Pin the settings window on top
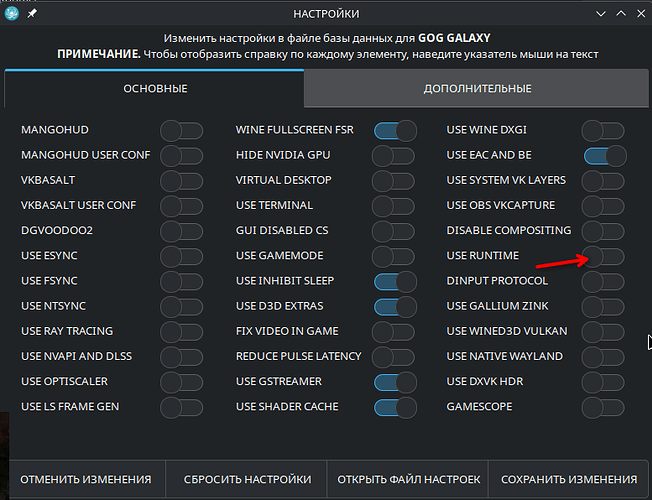 coord(32,14)
